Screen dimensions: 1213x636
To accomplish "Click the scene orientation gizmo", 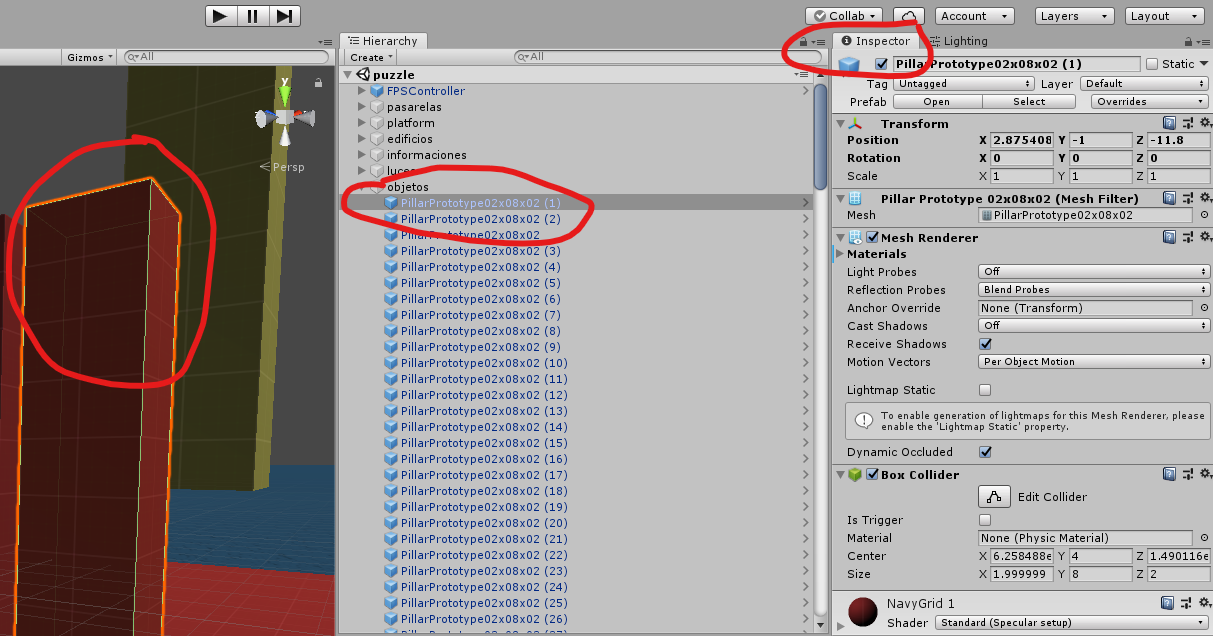I will tap(285, 118).
